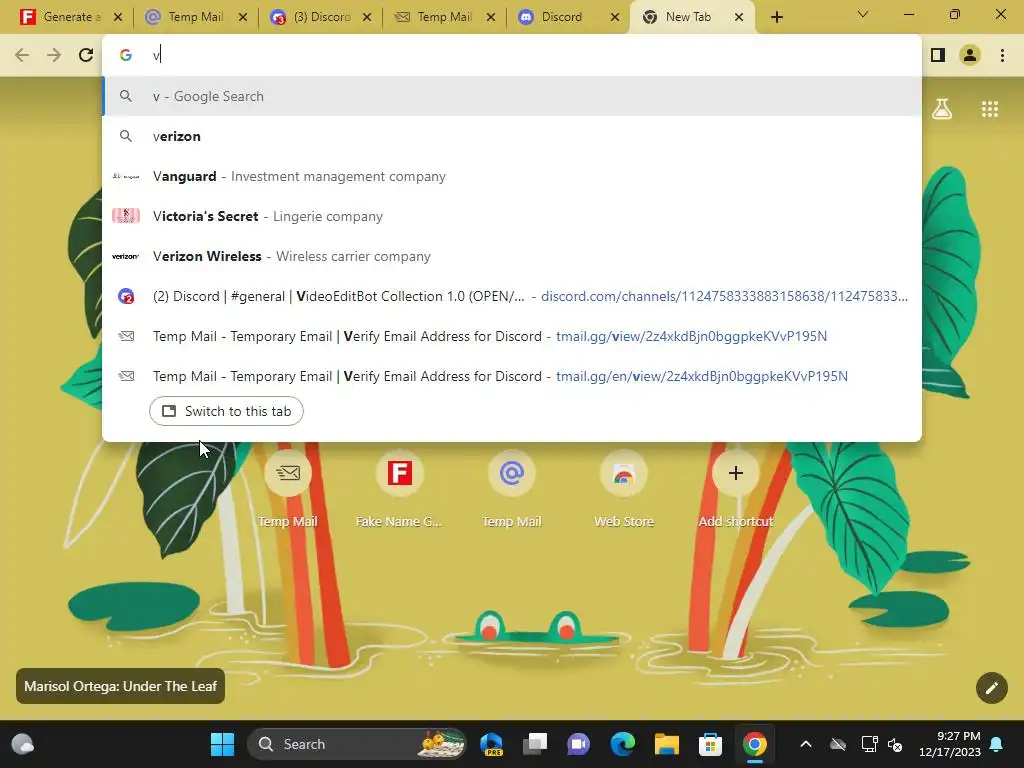Viewport: 1024px width, 768px height.
Task: Open the tmail.gg/en/view Temp Mail suggestion
Action: click(512, 376)
